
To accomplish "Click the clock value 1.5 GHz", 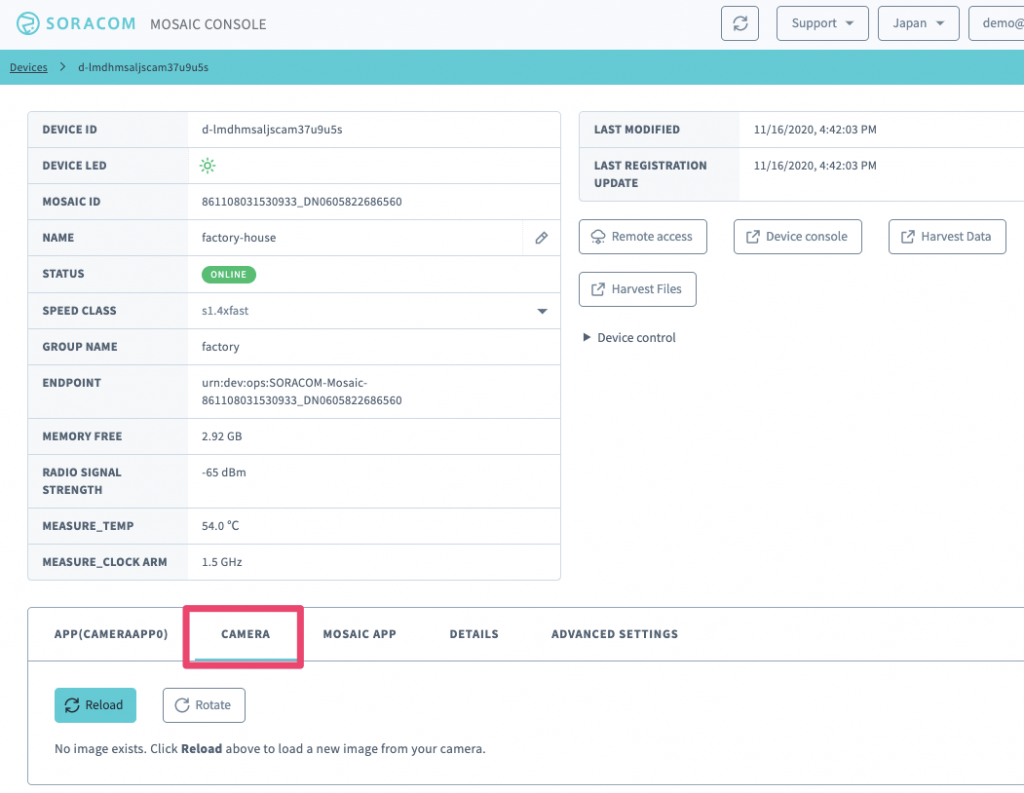I will (x=221, y=562).
